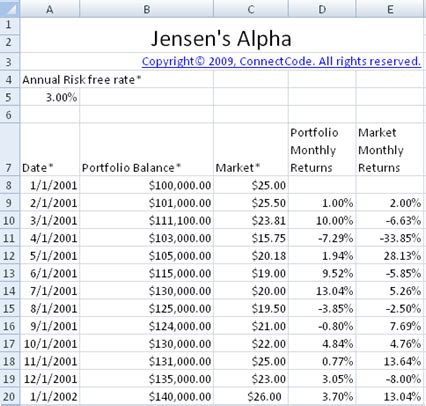Image resolution: width=426 pixels, height=406 pixels.
Task: Click the Portfolio Monthly Returns header cell
Action: click(322, 149)
